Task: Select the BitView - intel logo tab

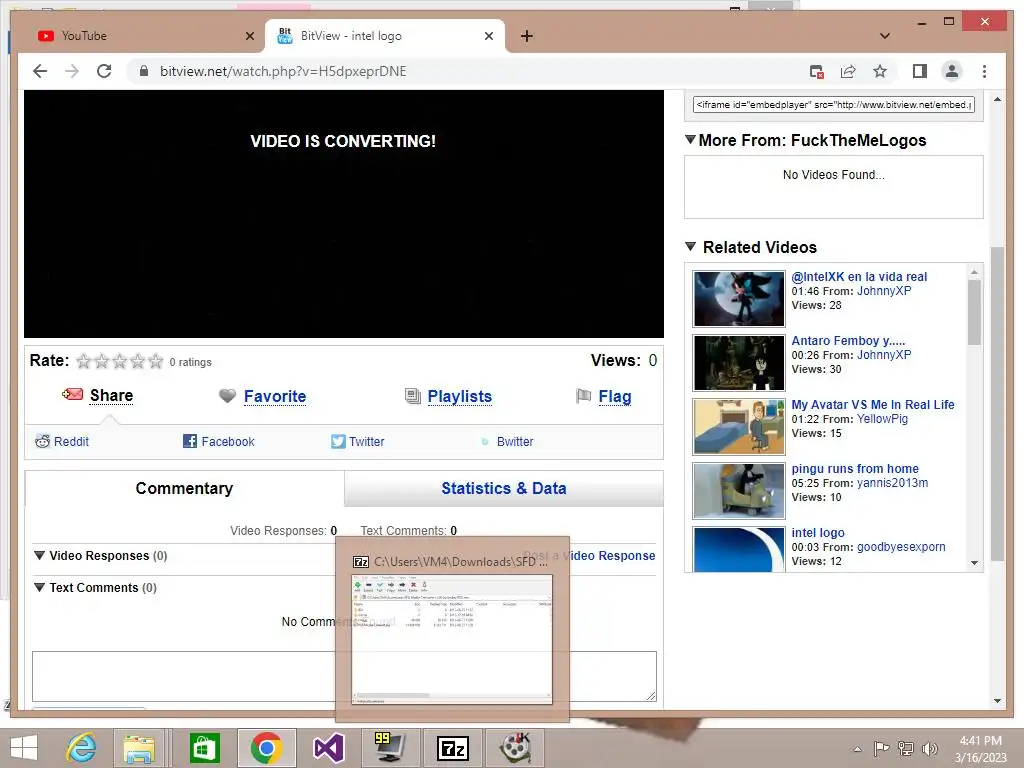Action: pyautogui.click(x=385, y=36)
